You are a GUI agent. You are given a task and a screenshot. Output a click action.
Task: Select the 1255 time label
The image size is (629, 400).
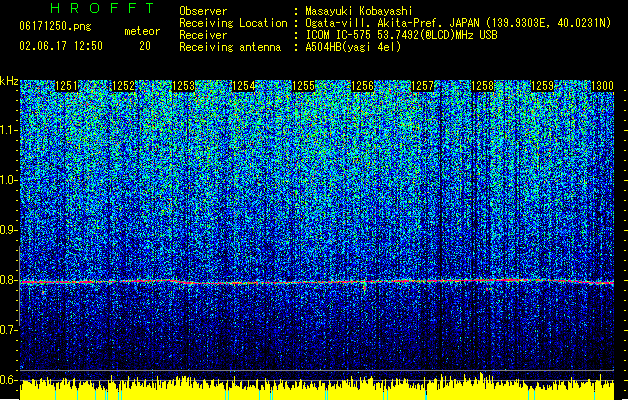click(x=303, y=86)
